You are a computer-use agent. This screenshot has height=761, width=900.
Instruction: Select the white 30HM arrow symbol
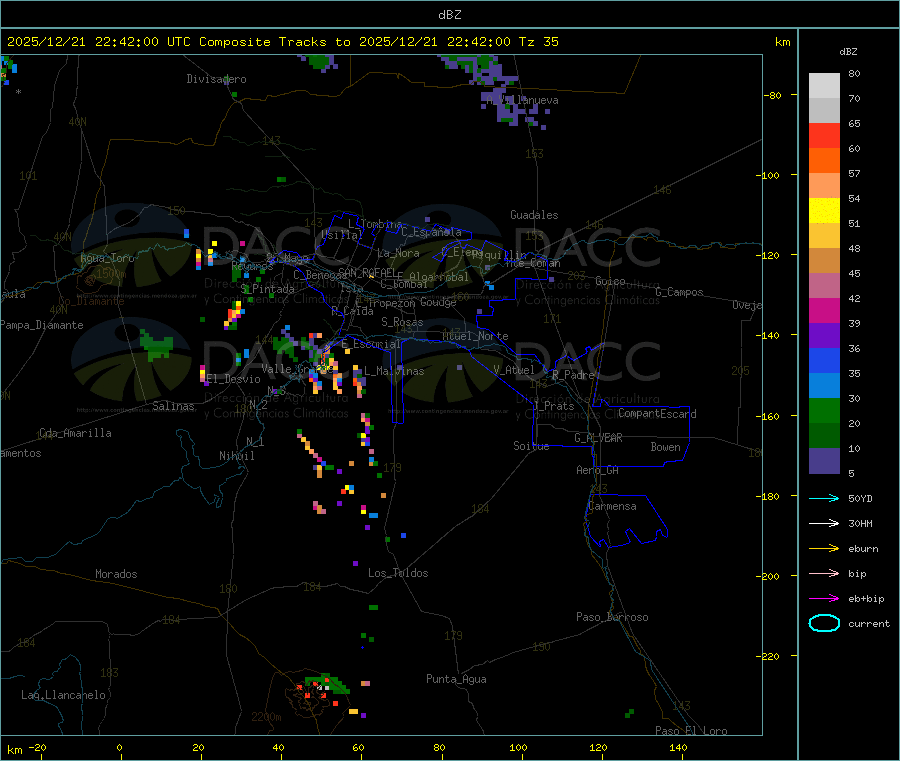click(x=823, y=523)
